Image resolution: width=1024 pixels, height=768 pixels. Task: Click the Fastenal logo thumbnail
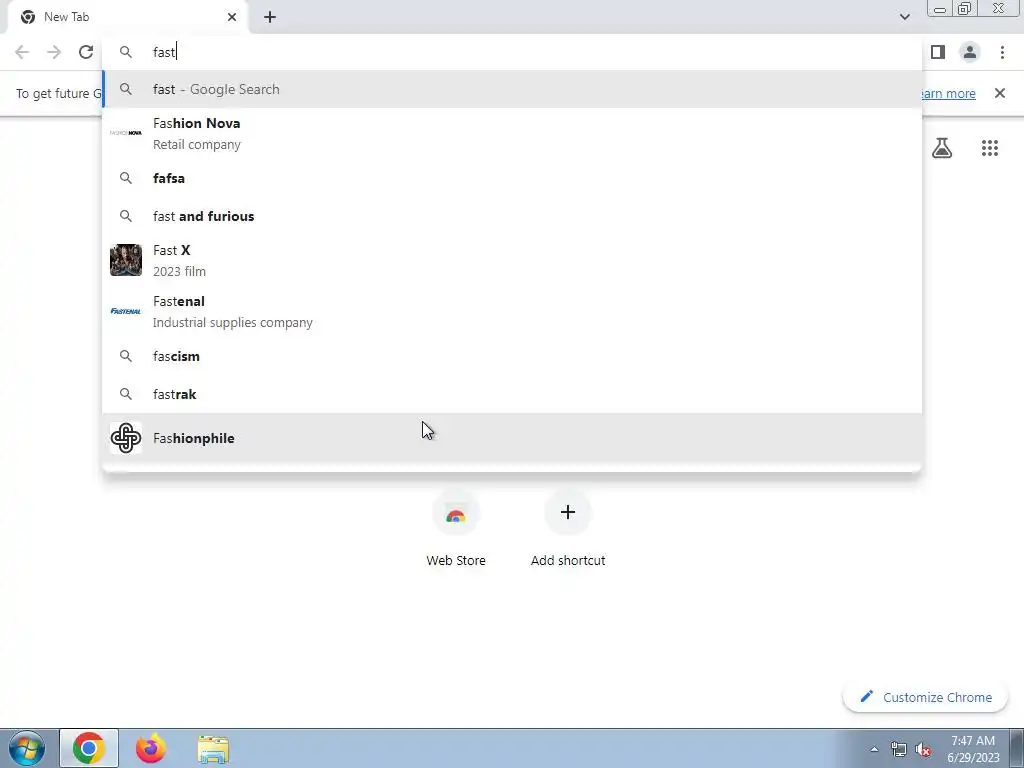pyautogui.click(x=126, y=312)
